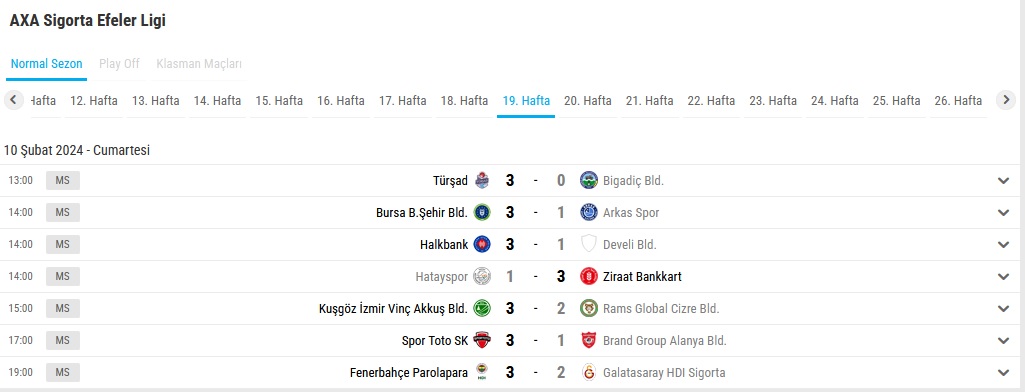Click the Halkbank team logo
The width and height of the screenshot is (1025, 392).
(x=482, y=244)
